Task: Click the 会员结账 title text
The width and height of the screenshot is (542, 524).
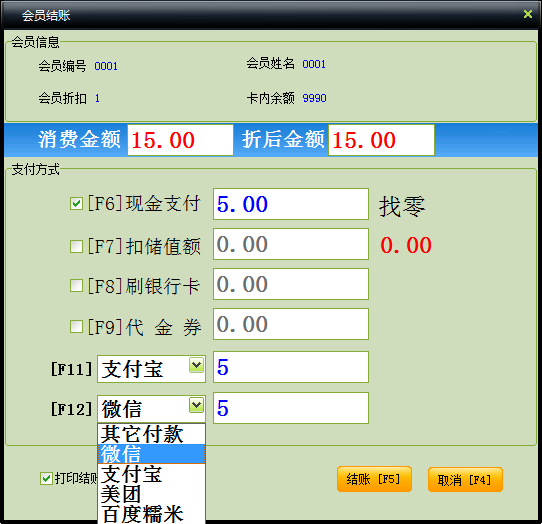Action: [x=46, y=15]
